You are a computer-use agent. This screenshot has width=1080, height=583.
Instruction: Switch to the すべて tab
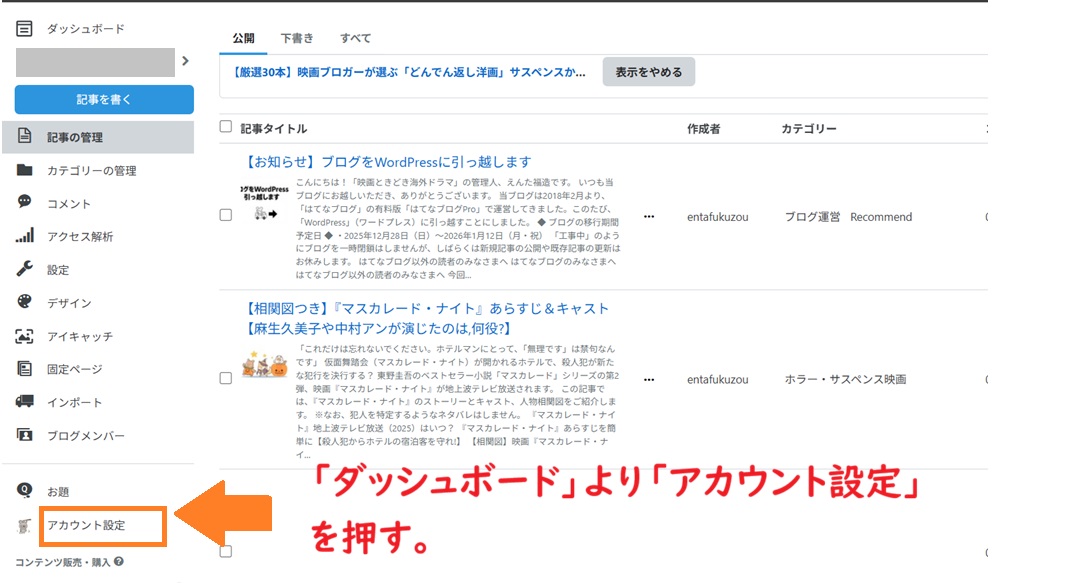[355, 38]
